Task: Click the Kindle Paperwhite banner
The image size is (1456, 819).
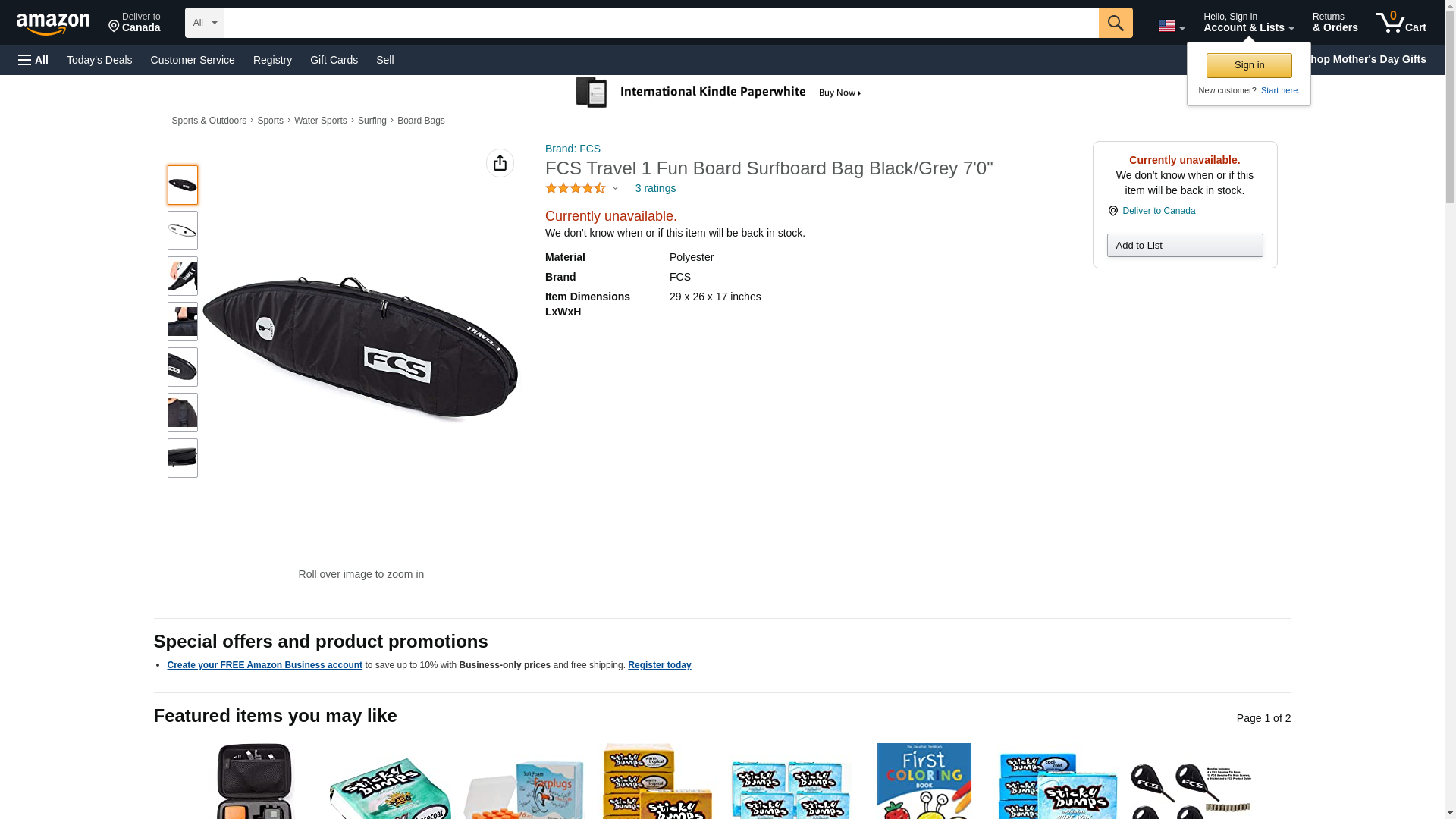Action: [720, 93]
